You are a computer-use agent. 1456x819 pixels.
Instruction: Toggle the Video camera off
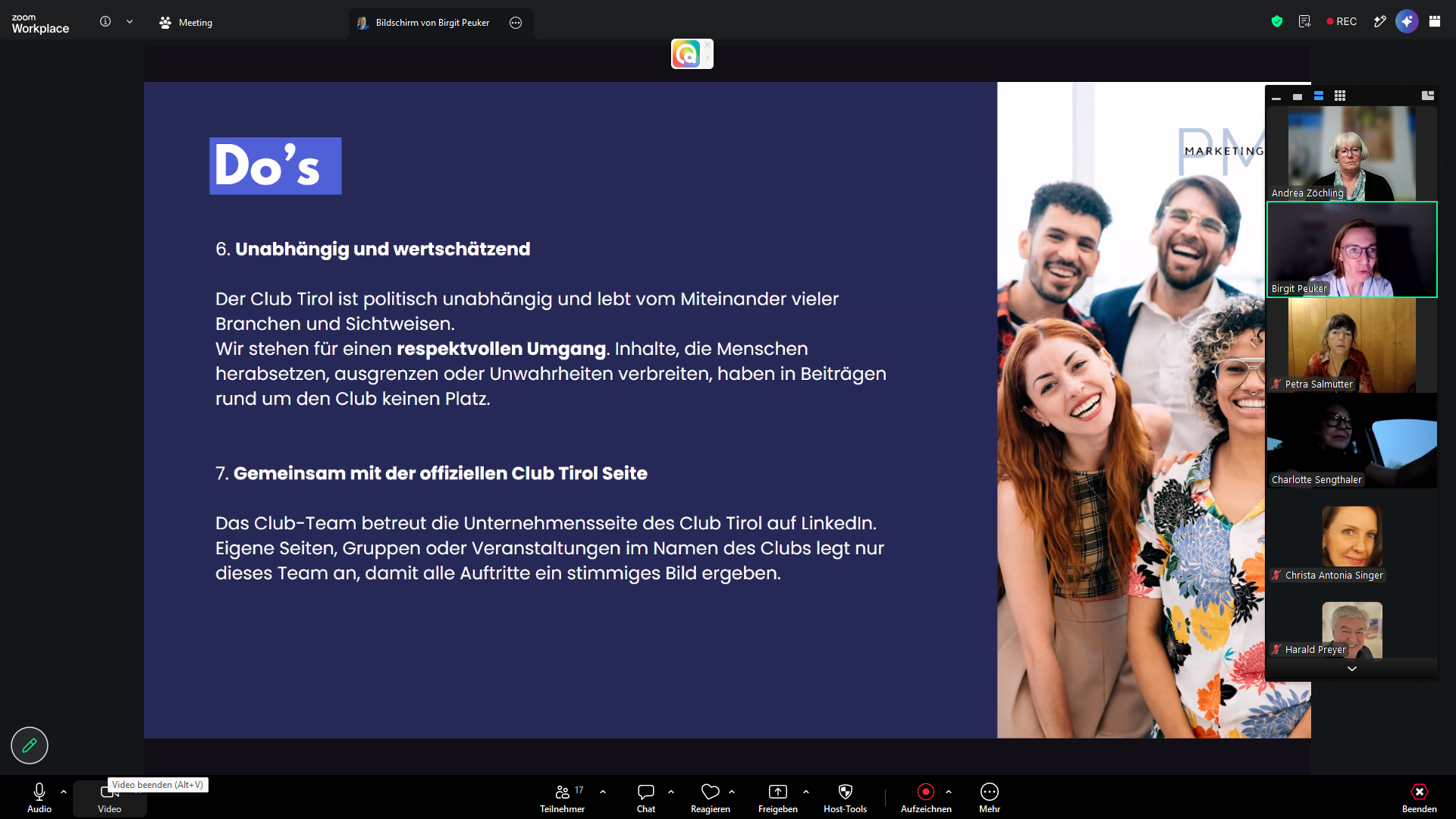point(109,799)
